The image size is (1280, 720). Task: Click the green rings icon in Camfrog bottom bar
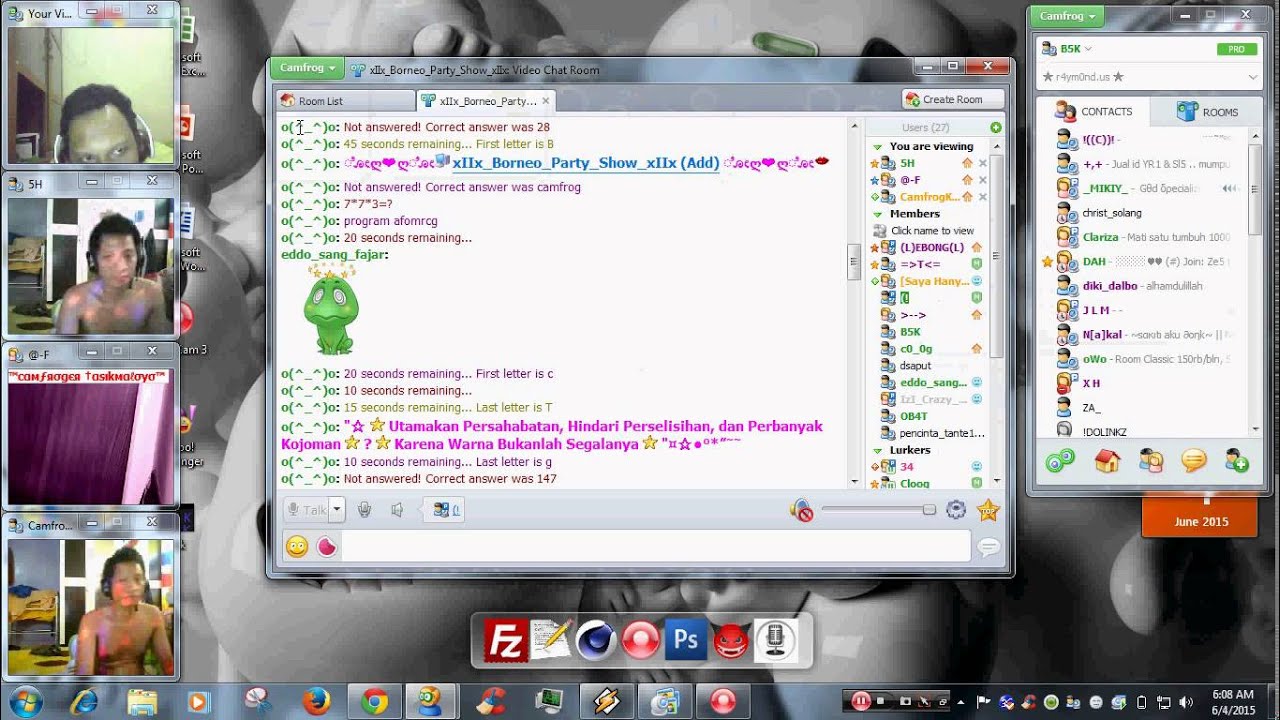click(1060, 461)
